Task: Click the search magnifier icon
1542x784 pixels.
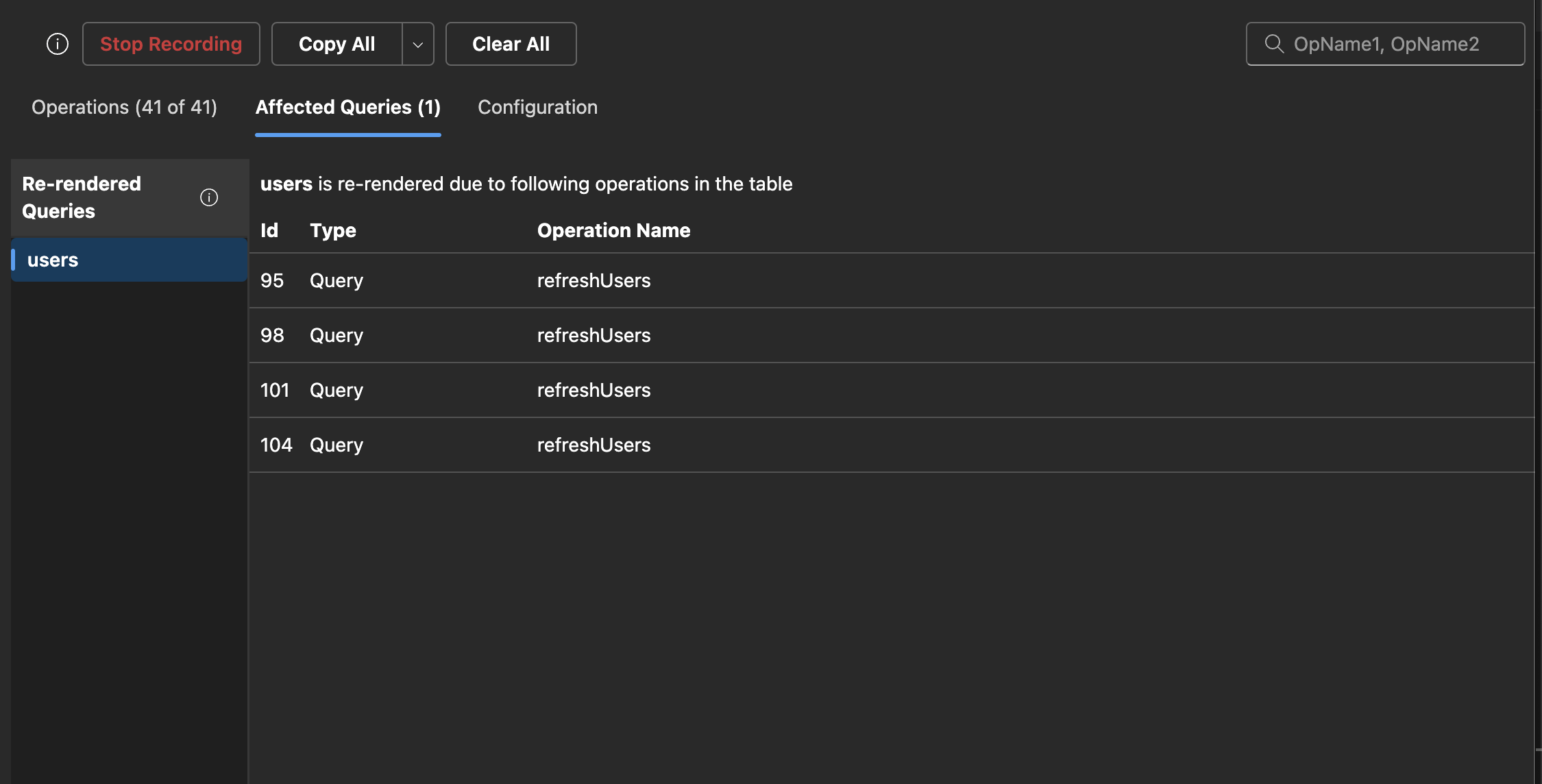Action: click(1274, 44)
